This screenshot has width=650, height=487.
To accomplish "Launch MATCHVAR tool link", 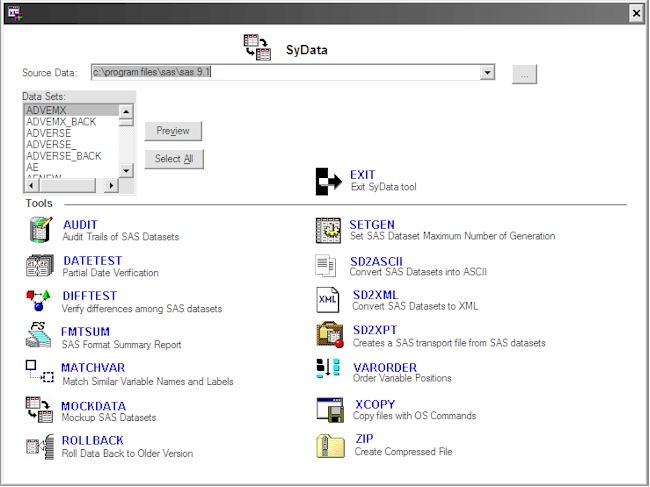I will pyautogui.click(x=93, y=368).
